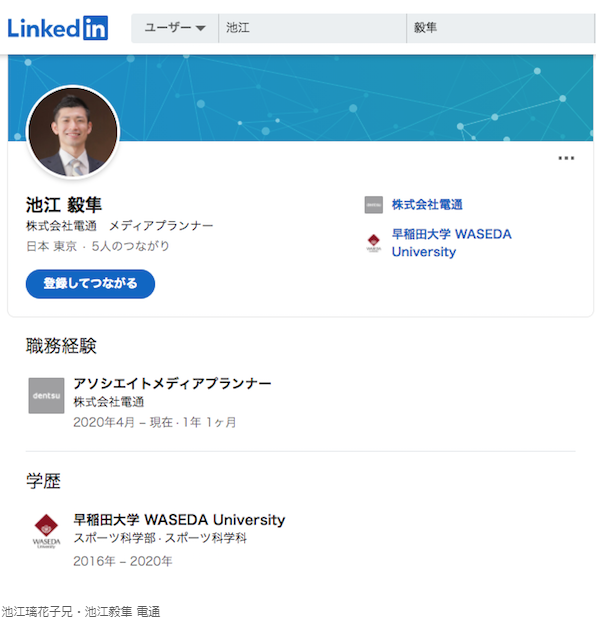Click the last name field containing 毅隼
This screenshot has width=598, height=628.
(x=501, y=28)
